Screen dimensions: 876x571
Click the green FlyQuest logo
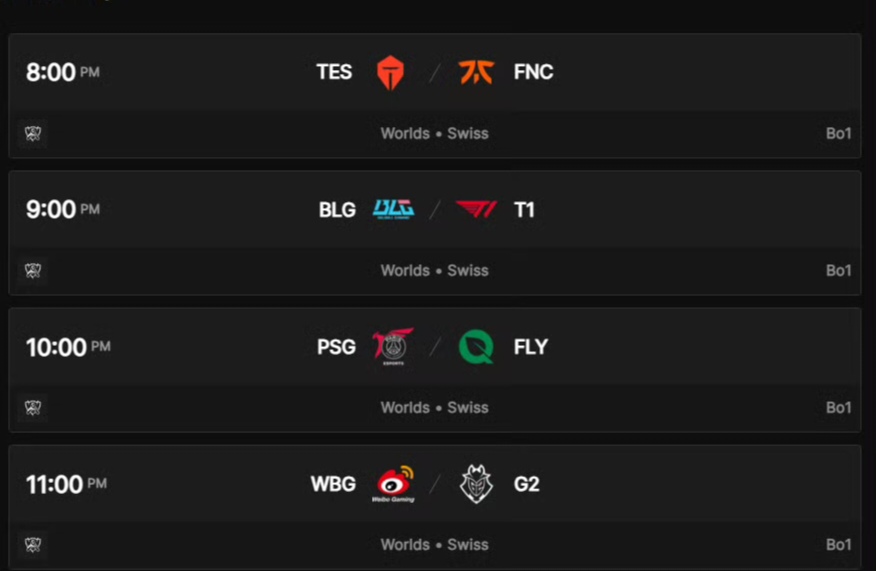point(476,347)
